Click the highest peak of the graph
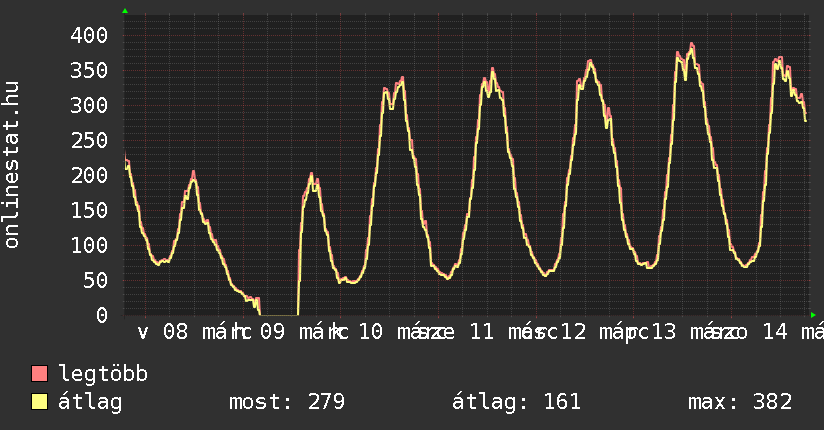This screenshot has height=430, width=824. coord(691,45)
